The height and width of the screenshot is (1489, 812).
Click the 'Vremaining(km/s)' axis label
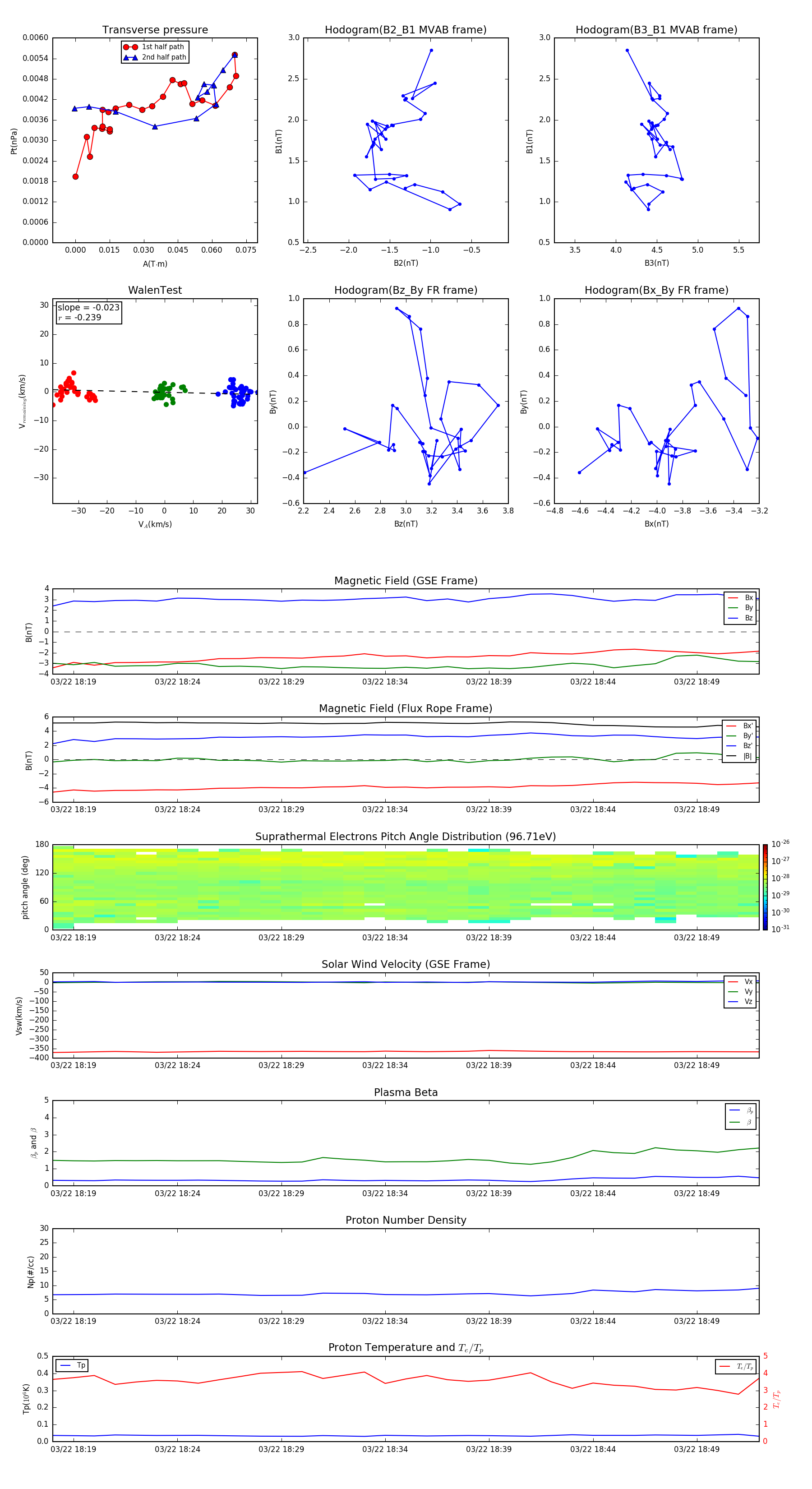pos(22,401)
